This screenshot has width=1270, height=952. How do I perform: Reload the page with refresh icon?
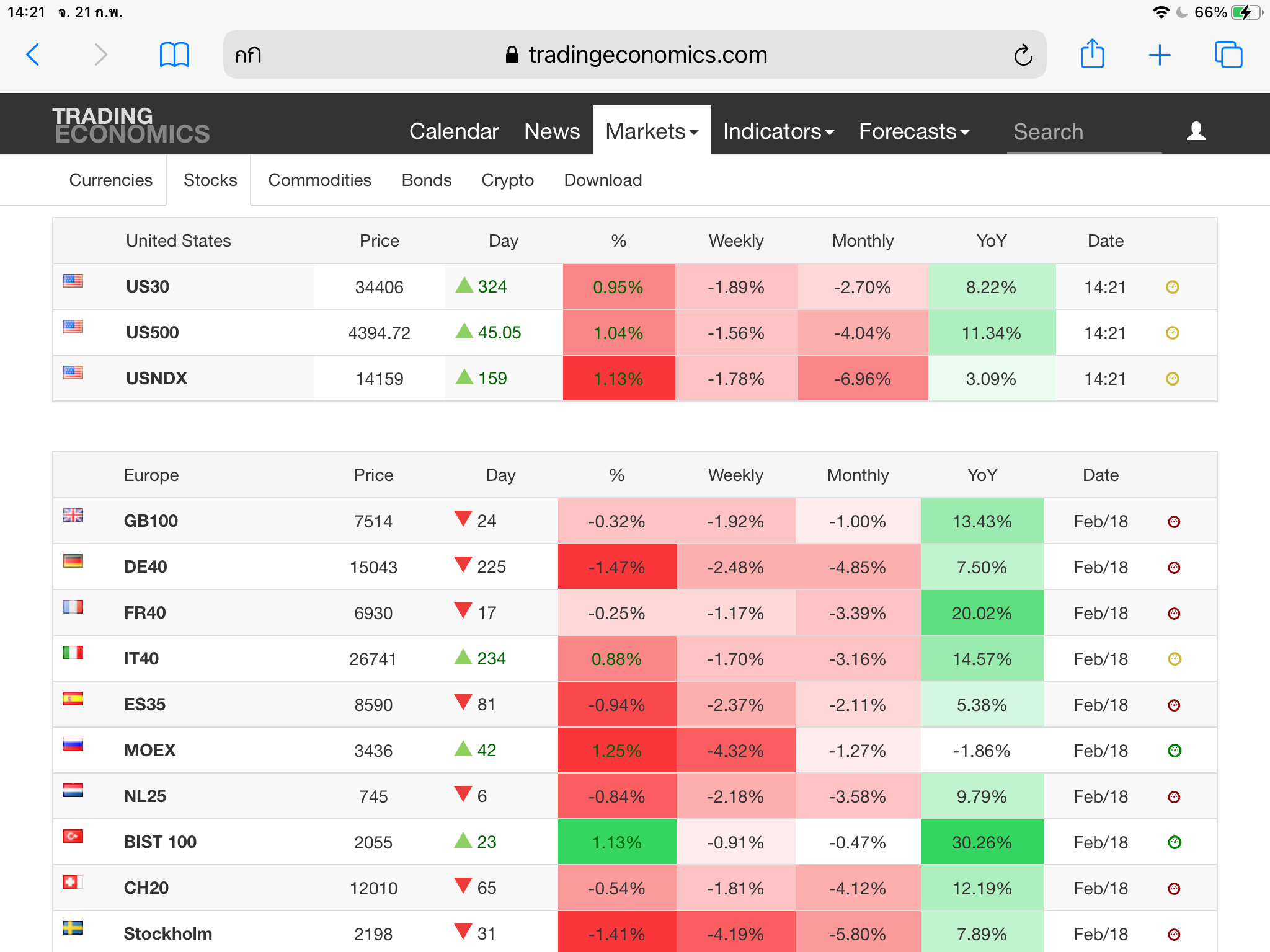click(1023, 55)
